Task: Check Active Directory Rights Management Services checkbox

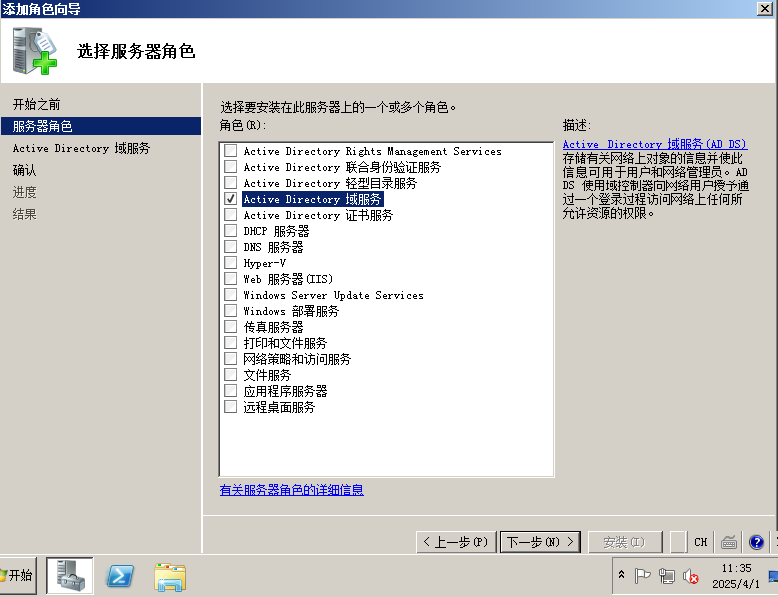Action: 230,151
